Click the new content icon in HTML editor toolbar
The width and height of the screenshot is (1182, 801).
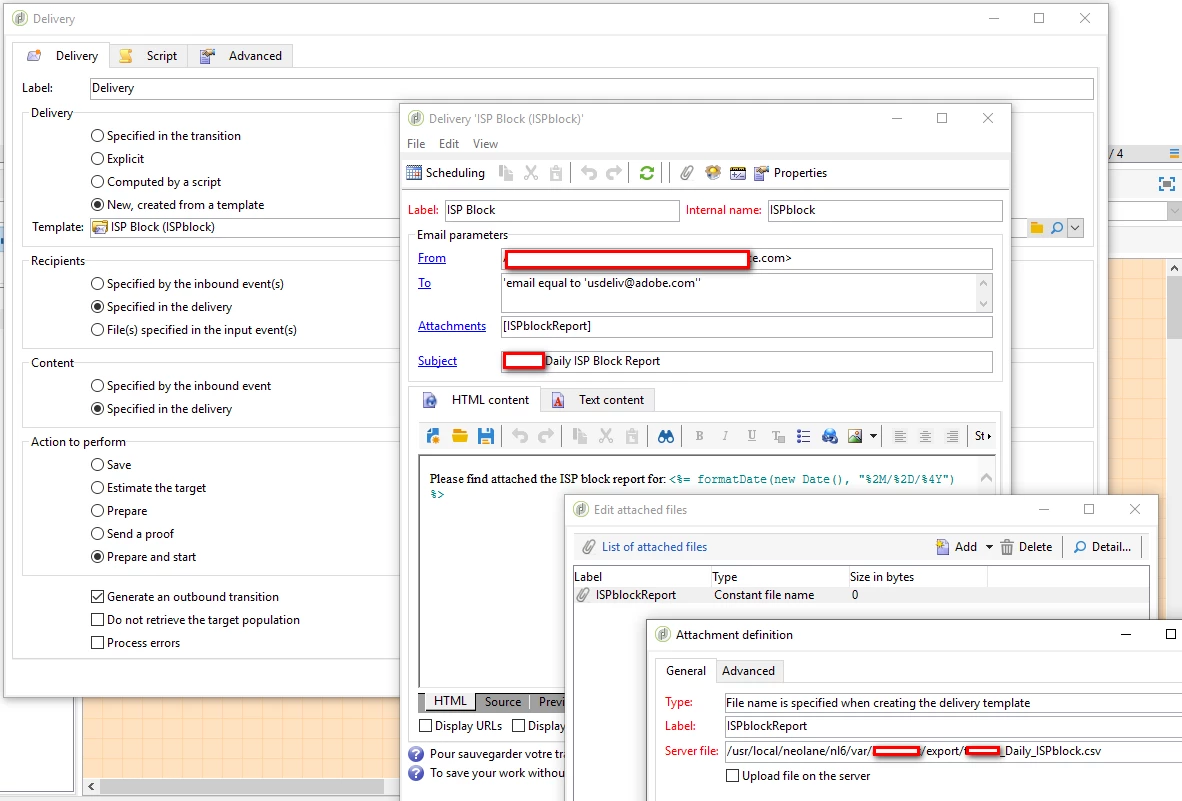433,436
